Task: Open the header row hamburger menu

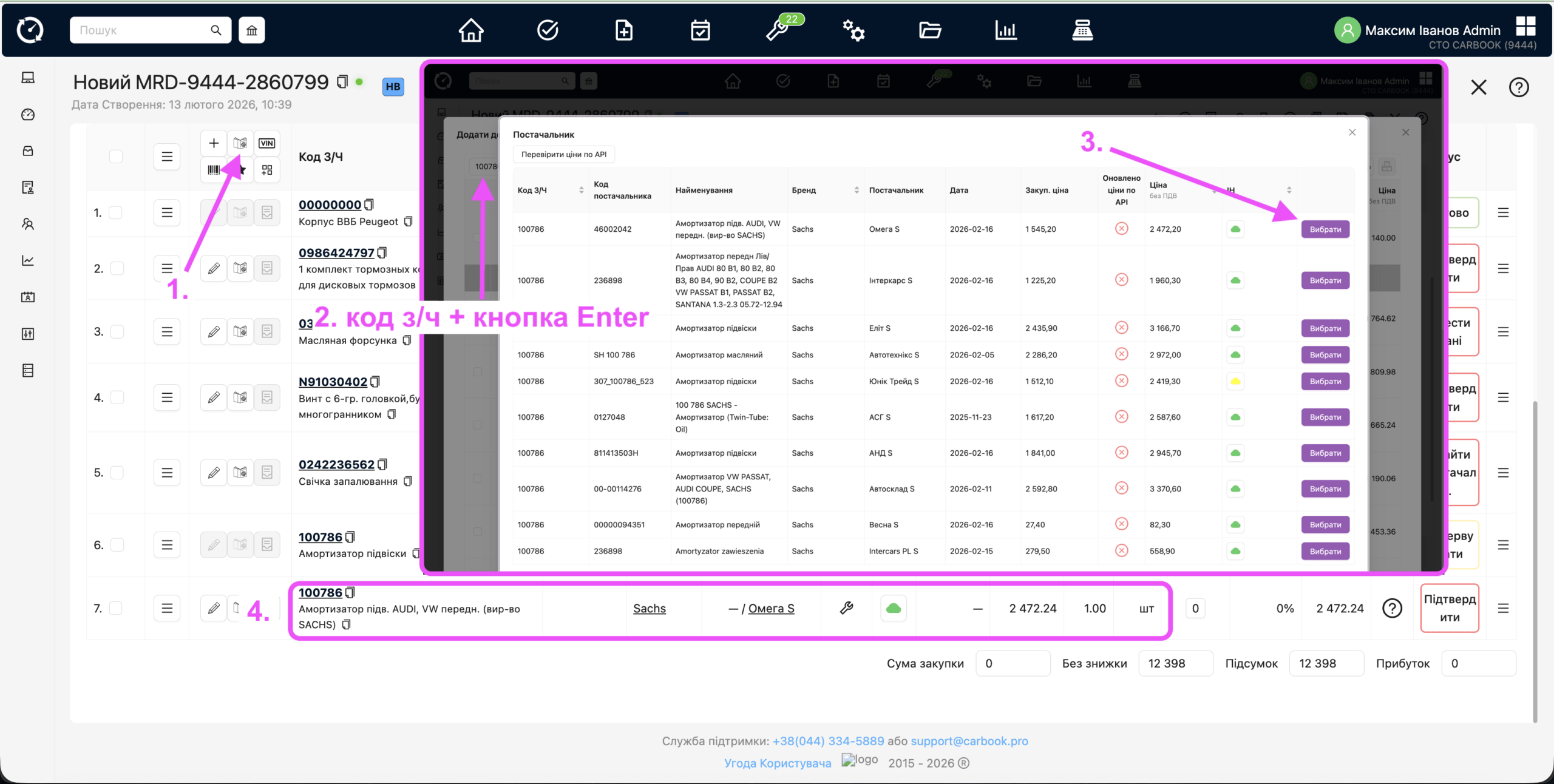Action: coord(167,157)
